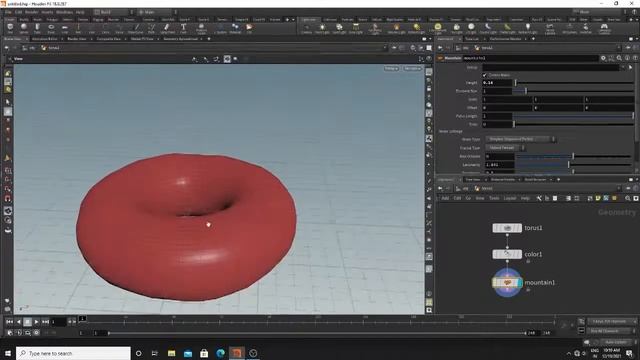Expand the Group field dropdown arrow
640x360 pixels.
623,67
